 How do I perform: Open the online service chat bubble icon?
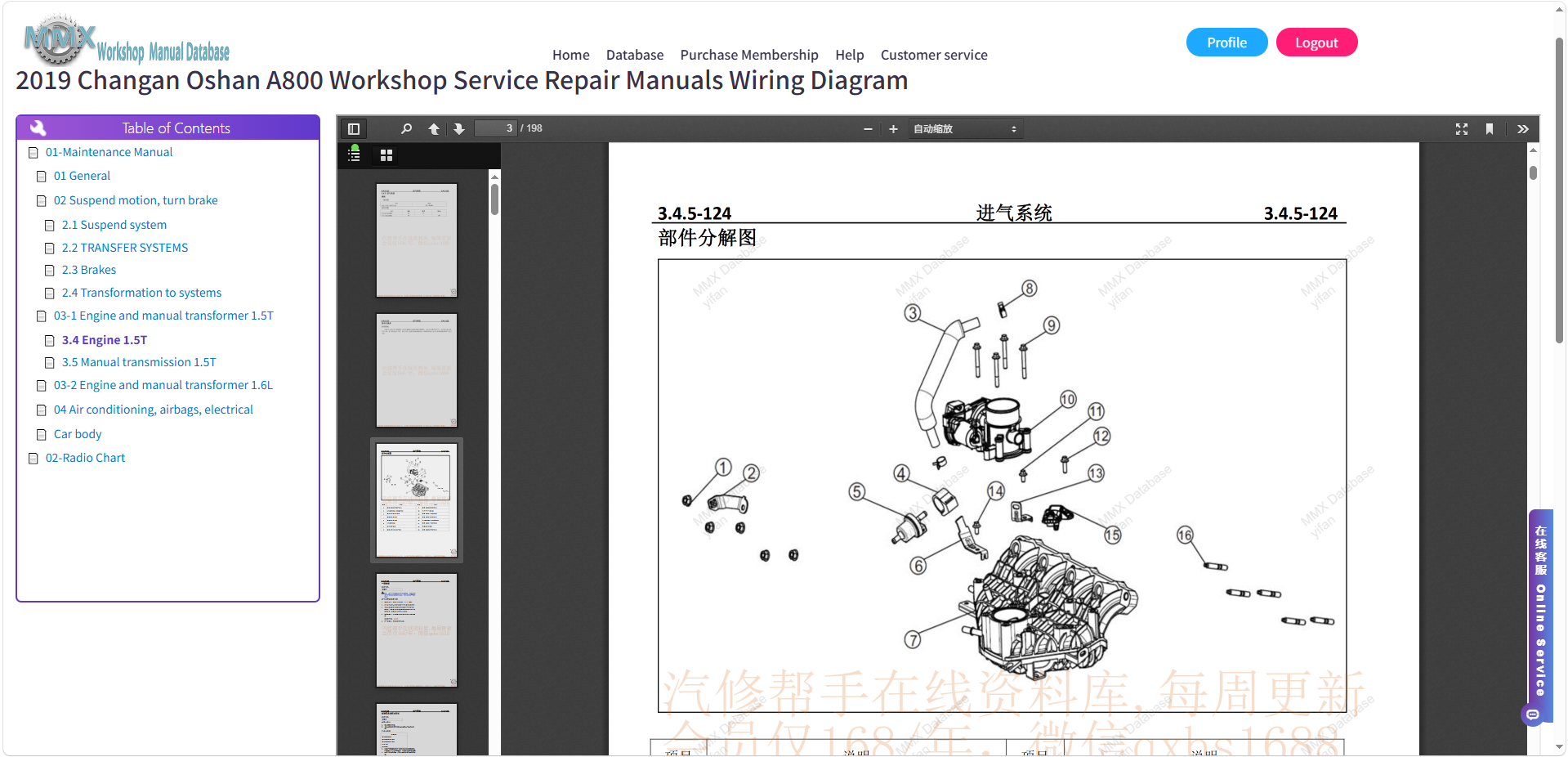(1533, 714)
